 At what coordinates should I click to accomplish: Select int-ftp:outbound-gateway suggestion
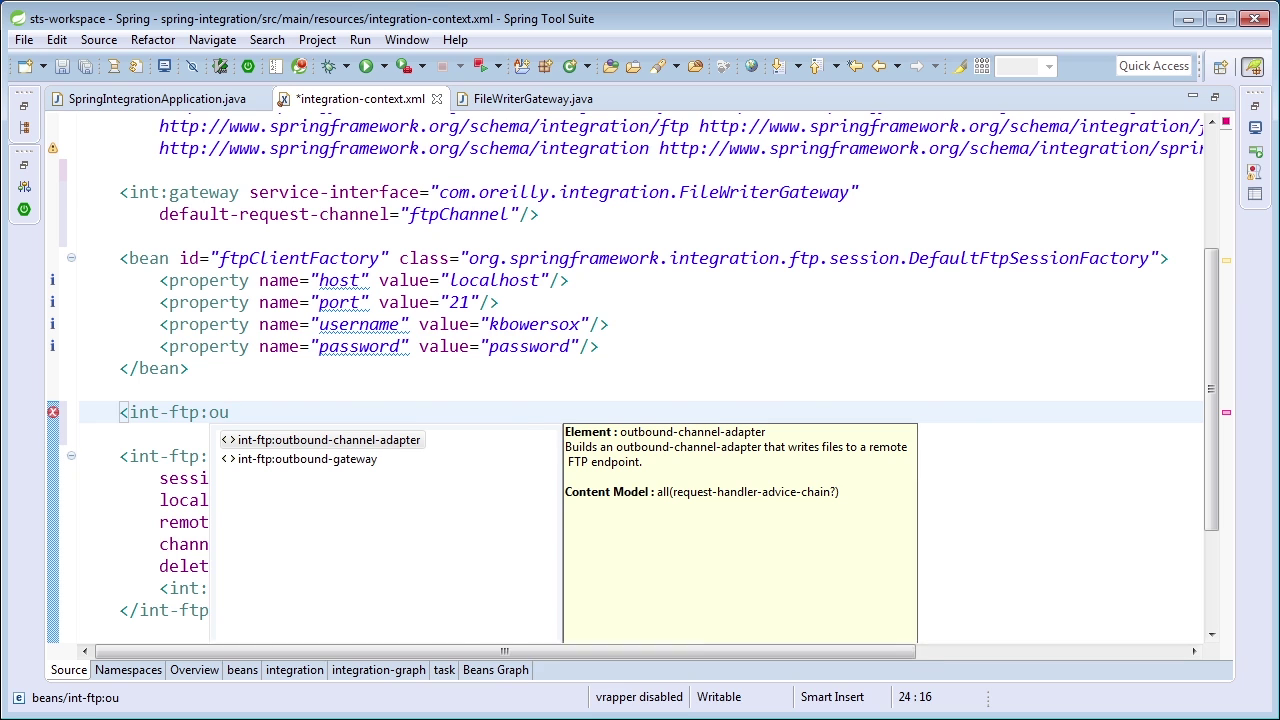point(299,459)
